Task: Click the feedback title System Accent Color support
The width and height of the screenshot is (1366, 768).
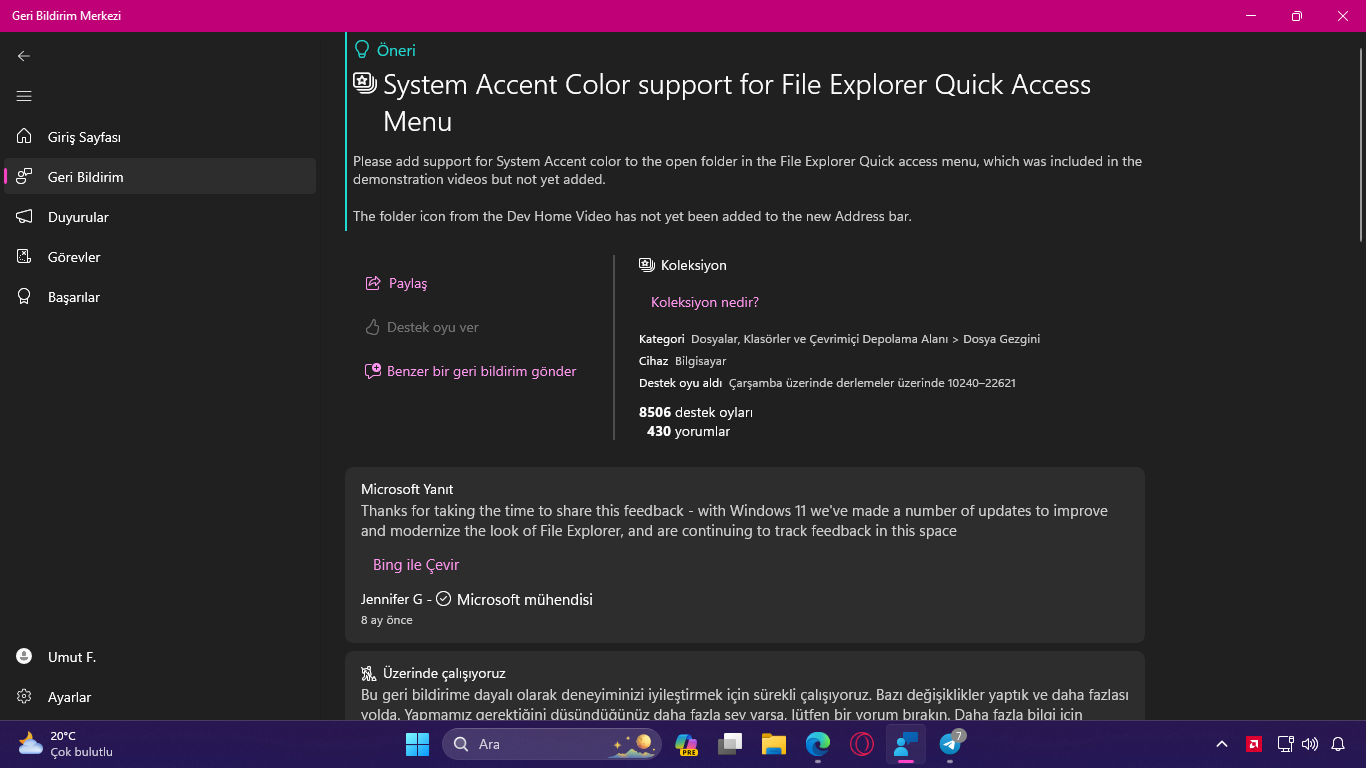Action: tap(737, 103)
